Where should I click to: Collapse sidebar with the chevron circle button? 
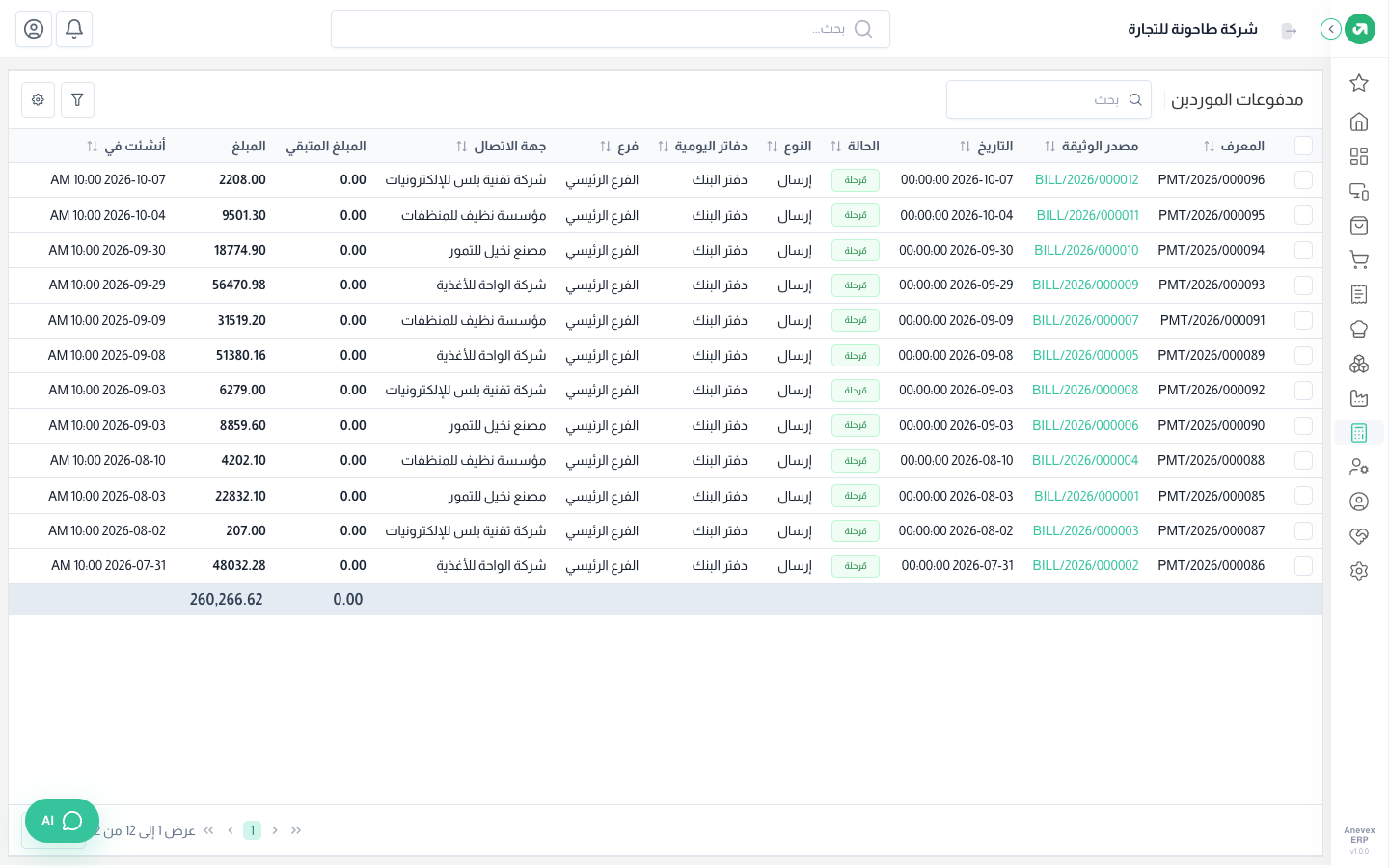(x=1331, y=29)
